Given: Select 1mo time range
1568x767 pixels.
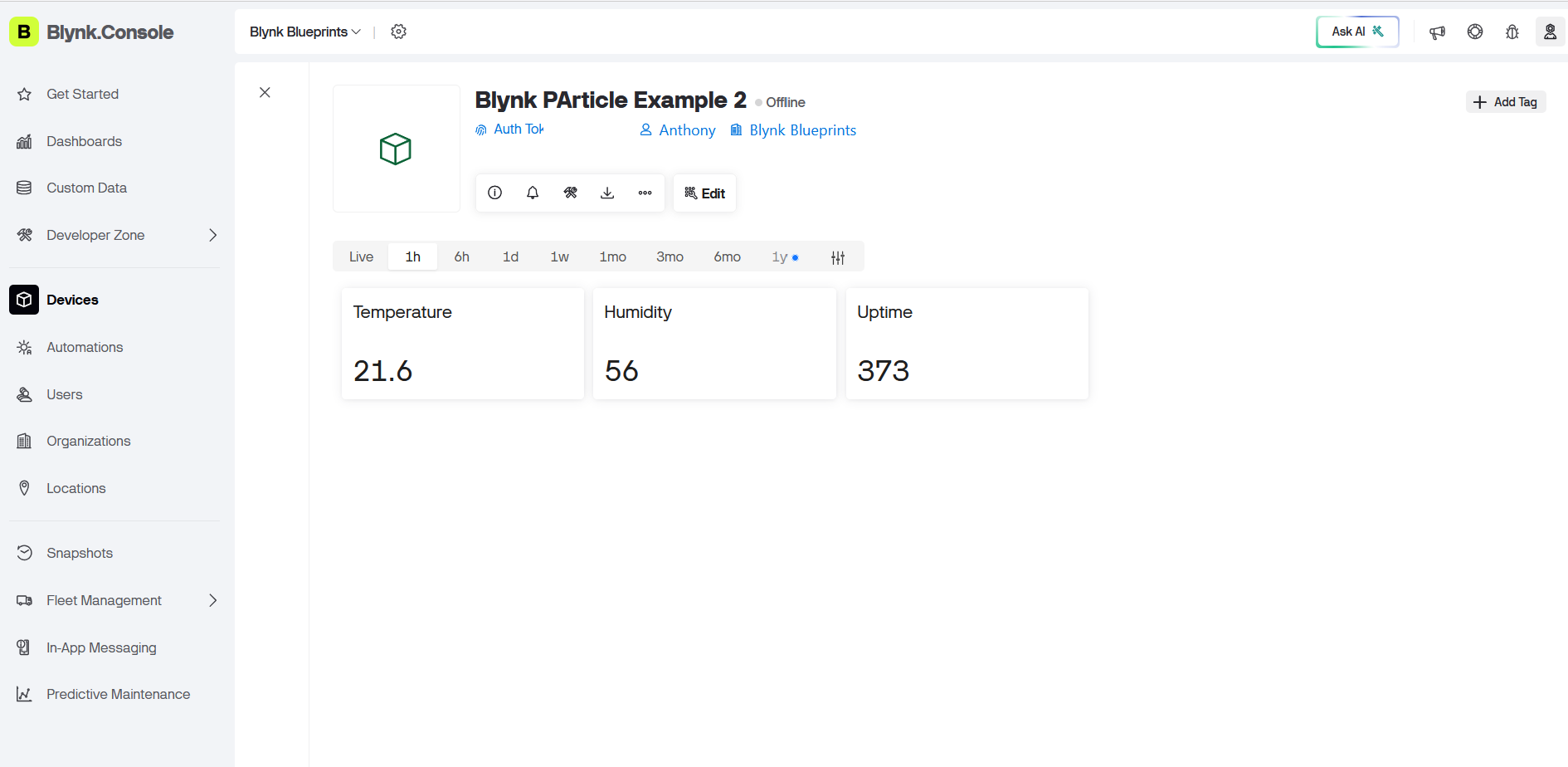Looking at the screenshot, I should pyautogui.click(x=613, y=256).
